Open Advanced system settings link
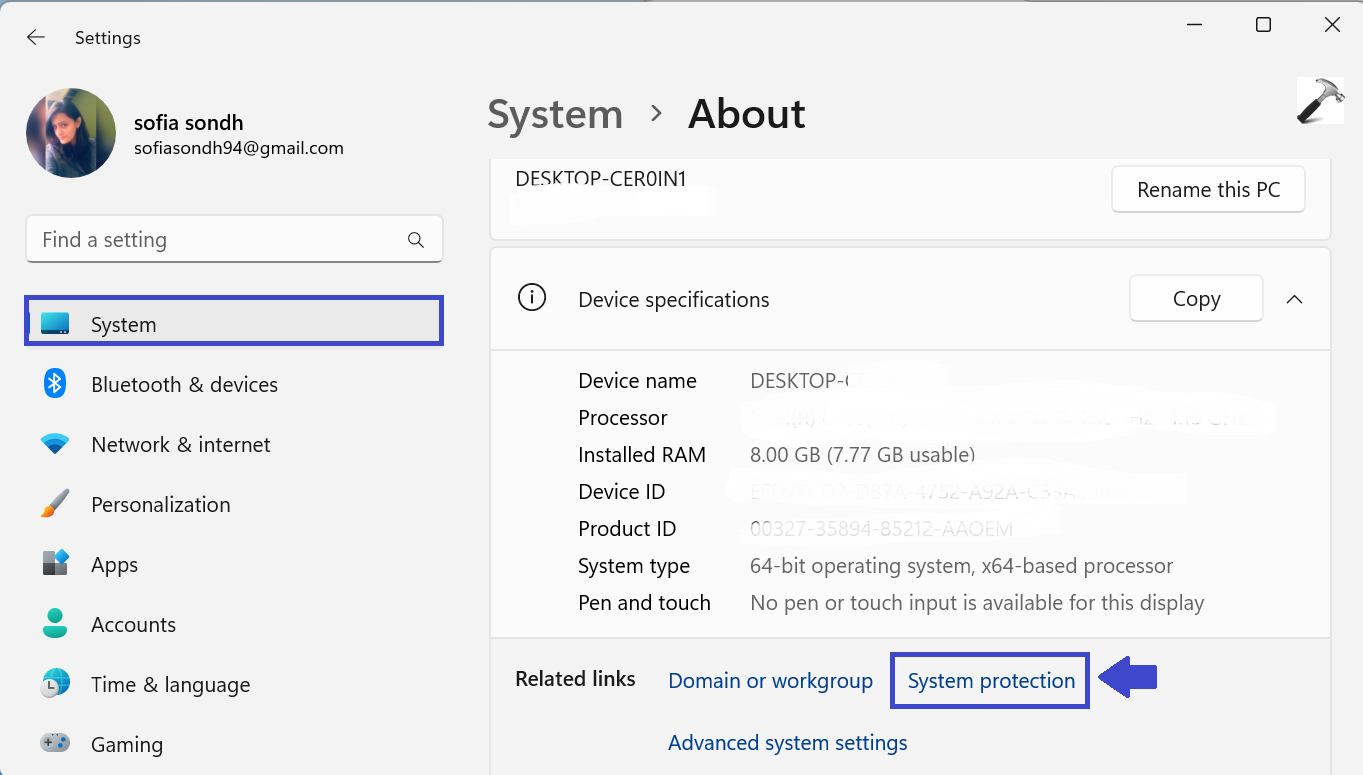This screenshot has height=775, width=1363. click(x=787, y=743)
